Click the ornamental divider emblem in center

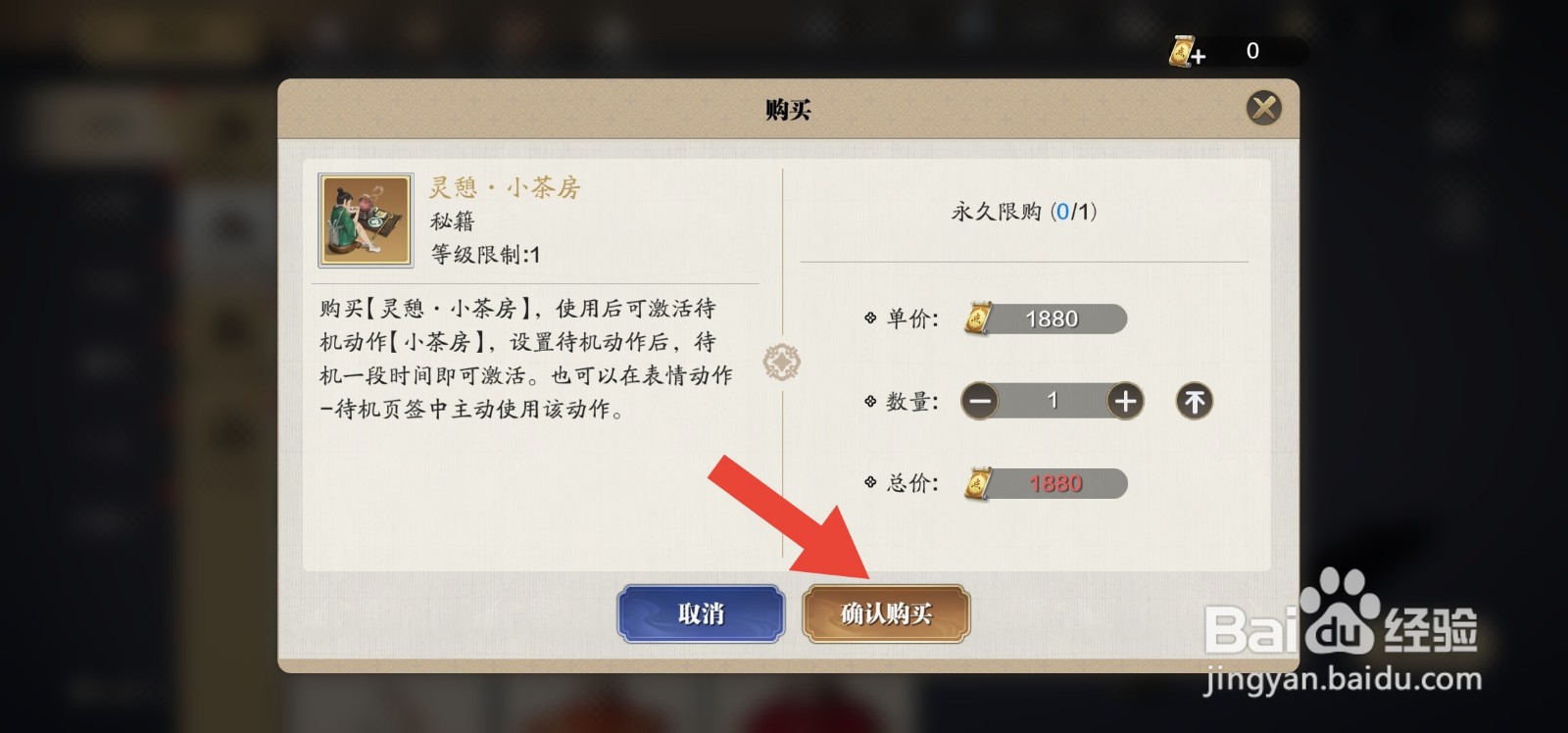click(782, 363)
